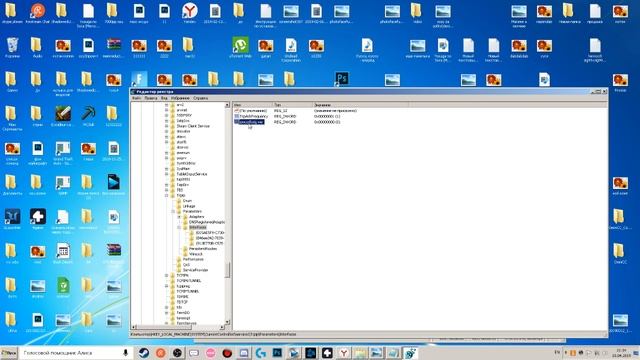Screen dimensions: 640x360
Task: Switch to Registry Editor taskbar button
Action: coord(410,353)
